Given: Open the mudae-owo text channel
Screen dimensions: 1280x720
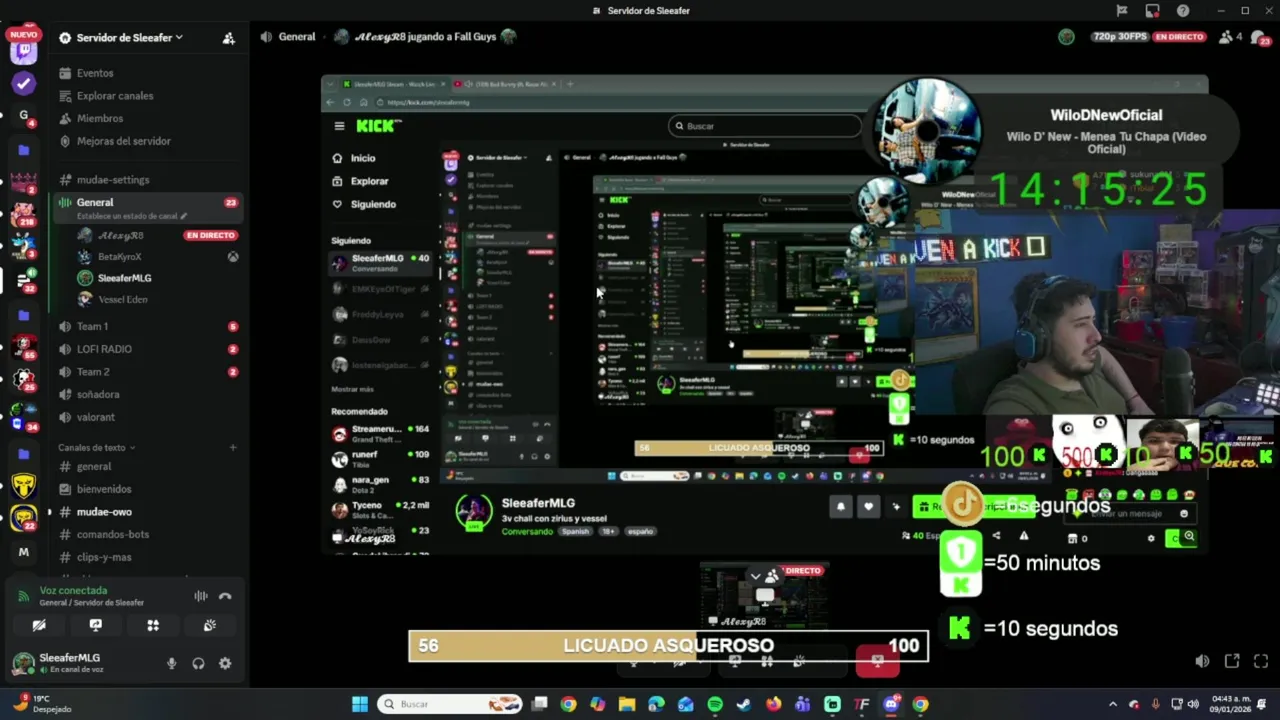Looking at the screenshot, I should pyautogui.click(x=104, y=512).
